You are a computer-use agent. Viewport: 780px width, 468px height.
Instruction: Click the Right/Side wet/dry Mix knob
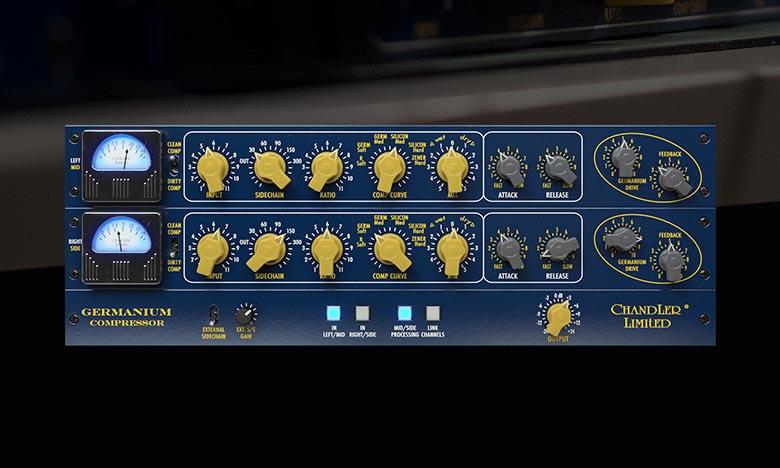(452, 251)
